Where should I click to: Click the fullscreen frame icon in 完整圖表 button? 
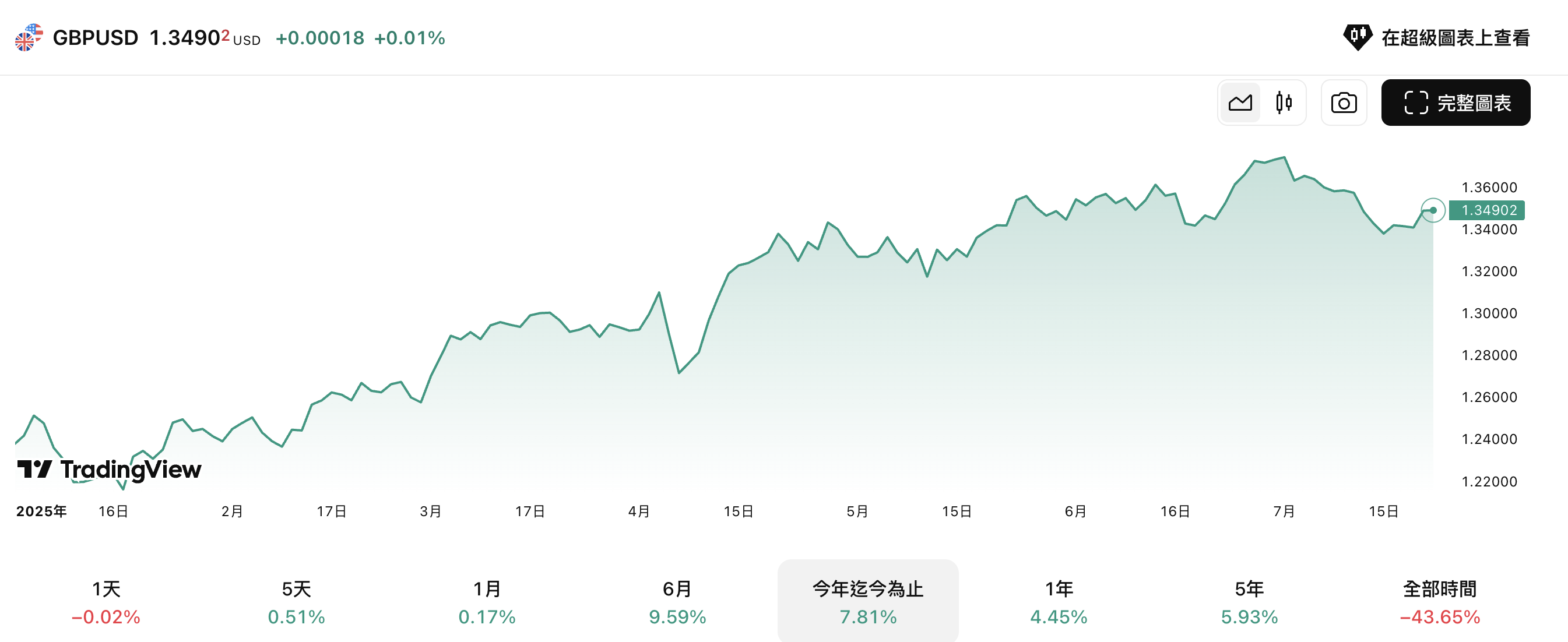click(x=1416, y=102)
